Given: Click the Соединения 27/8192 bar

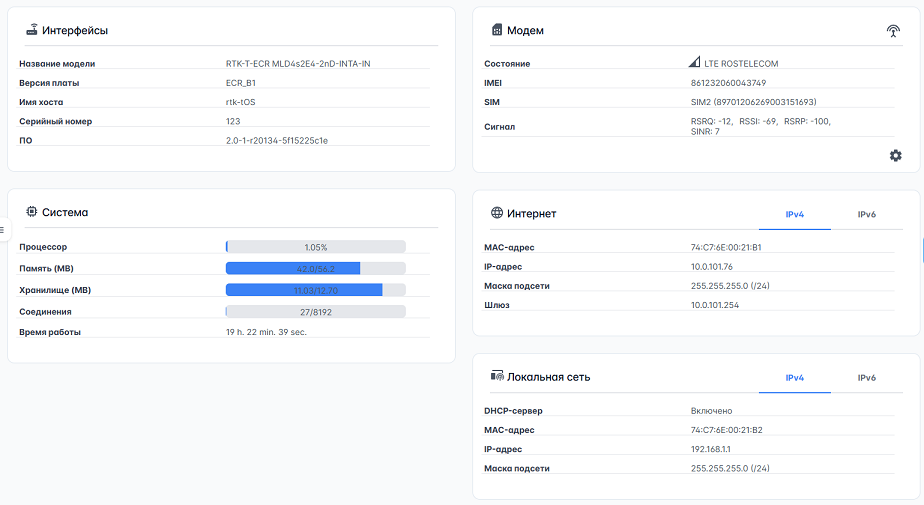Looking at the screenshot, I should pyautogui.click(x=316, y=312).
